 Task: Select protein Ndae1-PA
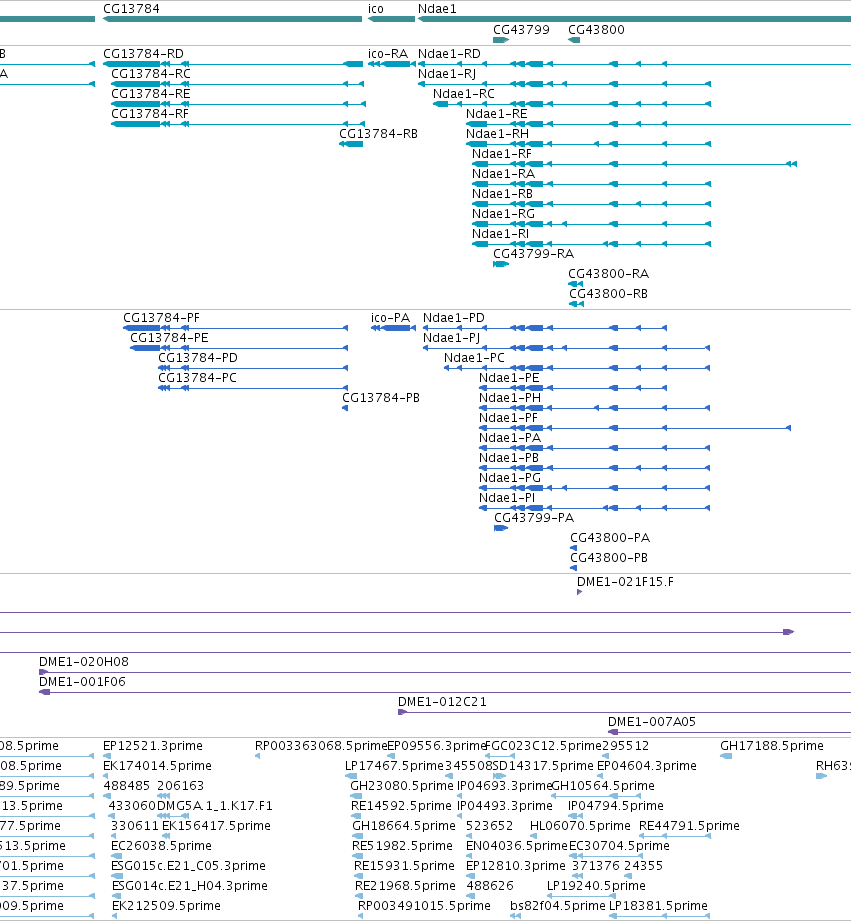tap(595, 448)
